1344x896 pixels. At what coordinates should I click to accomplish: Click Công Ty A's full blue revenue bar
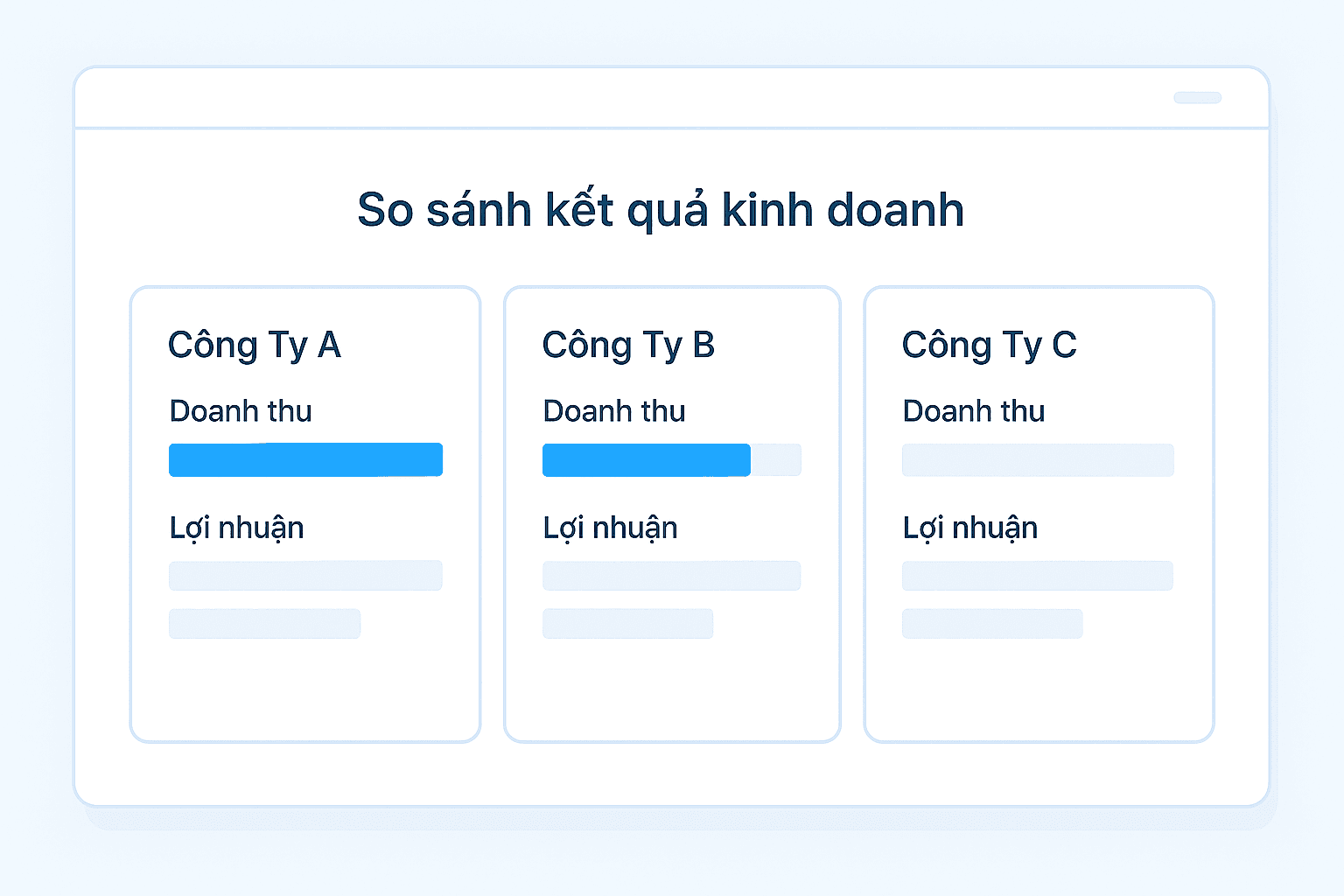(305, 460)
